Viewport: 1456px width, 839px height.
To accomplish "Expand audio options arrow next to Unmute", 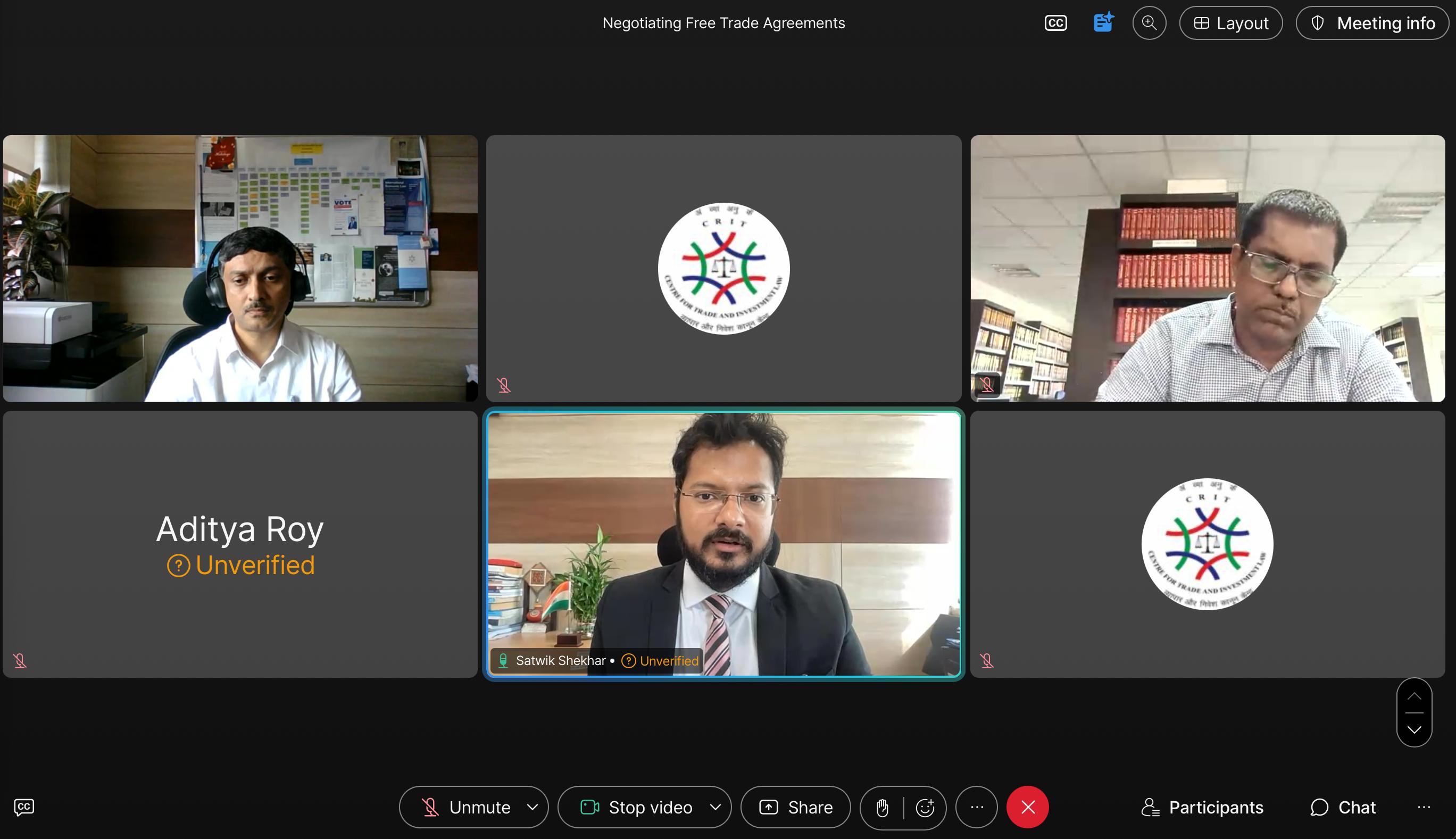I will 533,807.
